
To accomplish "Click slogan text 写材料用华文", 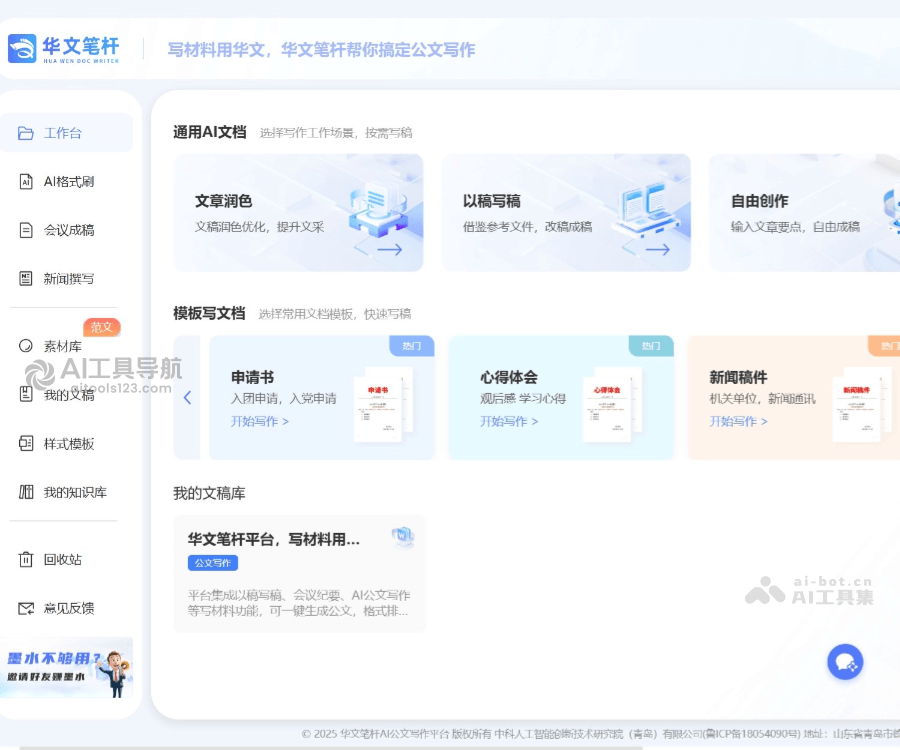I will [321, 50].
